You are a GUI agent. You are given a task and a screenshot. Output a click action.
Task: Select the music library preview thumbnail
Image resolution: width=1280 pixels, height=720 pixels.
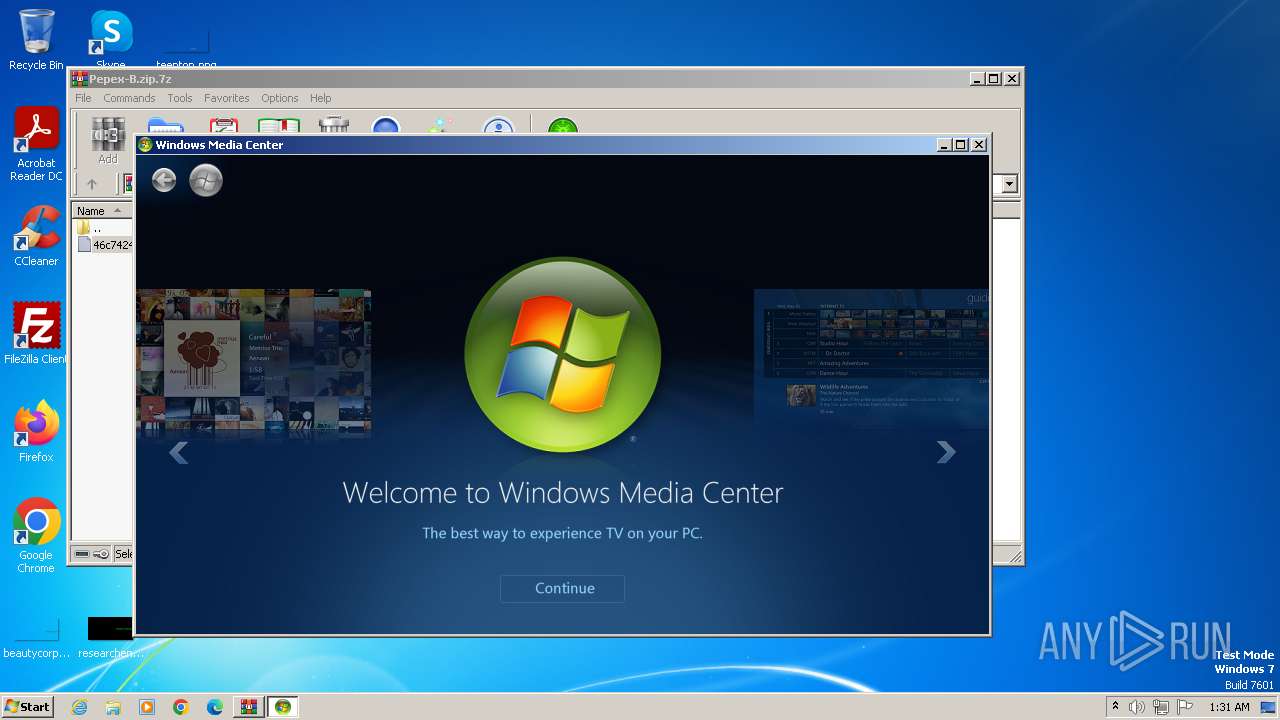pyautogui.click(x=254, y=364)
